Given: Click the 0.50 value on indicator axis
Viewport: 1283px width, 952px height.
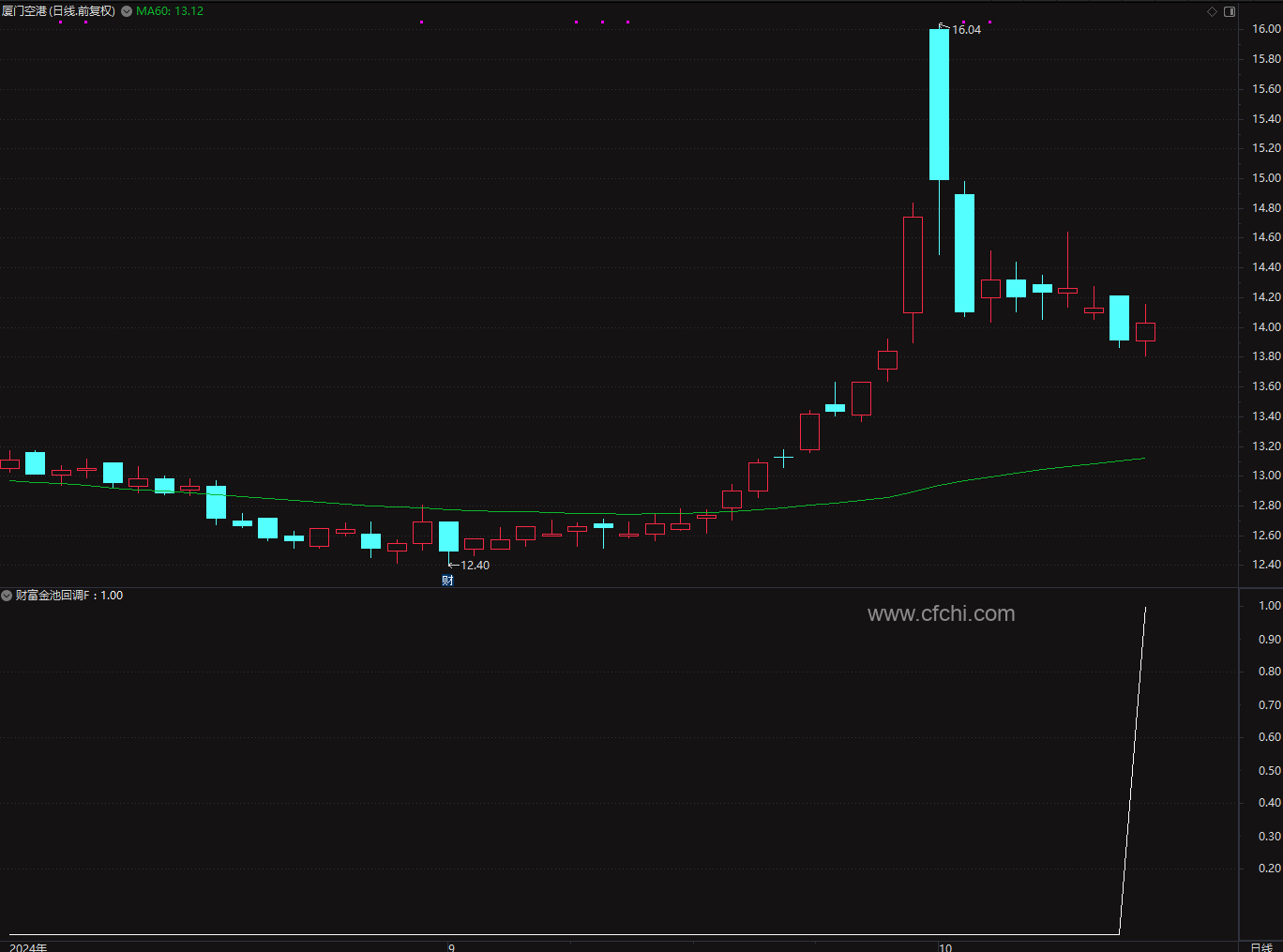Looking at the screenshot, I should pyautogui.click(x=1270, y=771).
